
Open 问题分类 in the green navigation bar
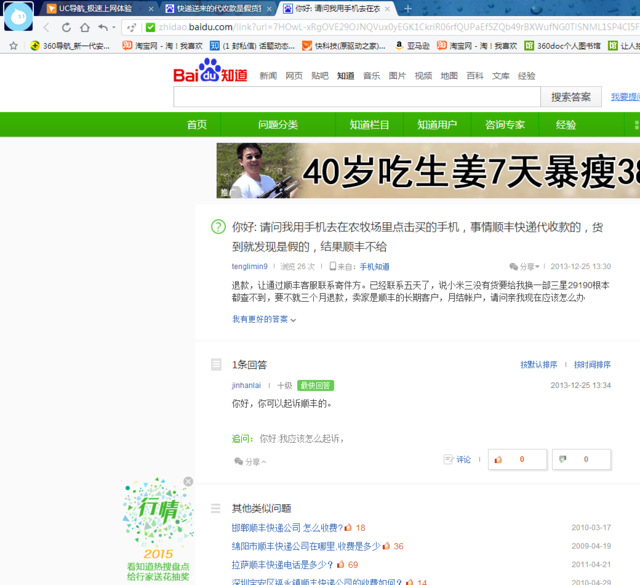[278, 125]
